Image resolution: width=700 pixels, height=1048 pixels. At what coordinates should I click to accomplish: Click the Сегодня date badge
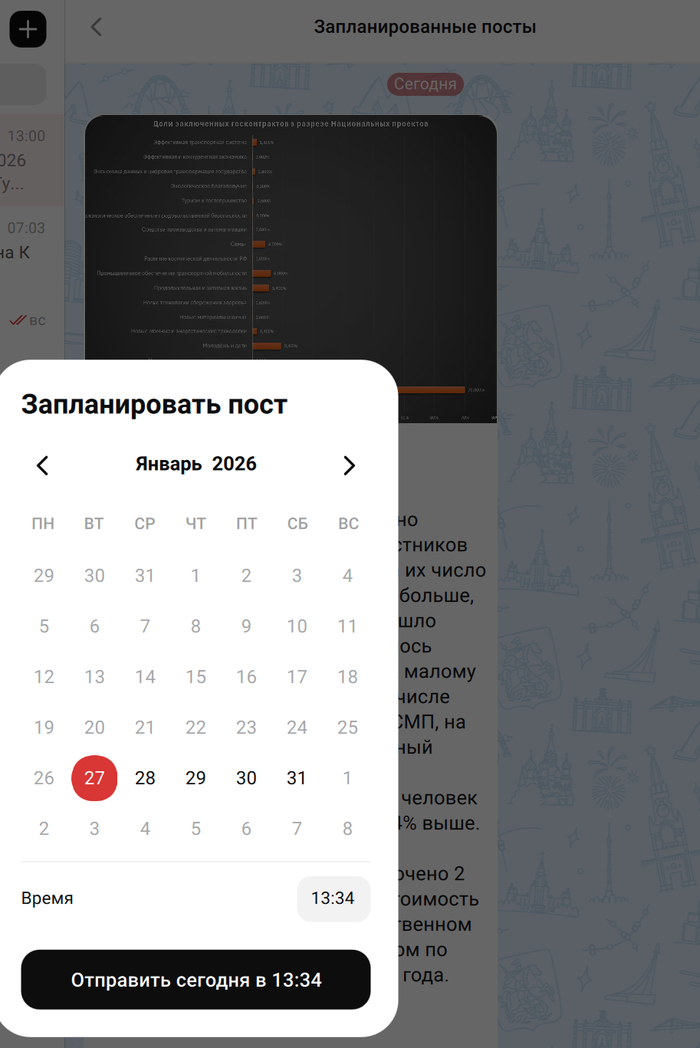(x=424, y=84)
